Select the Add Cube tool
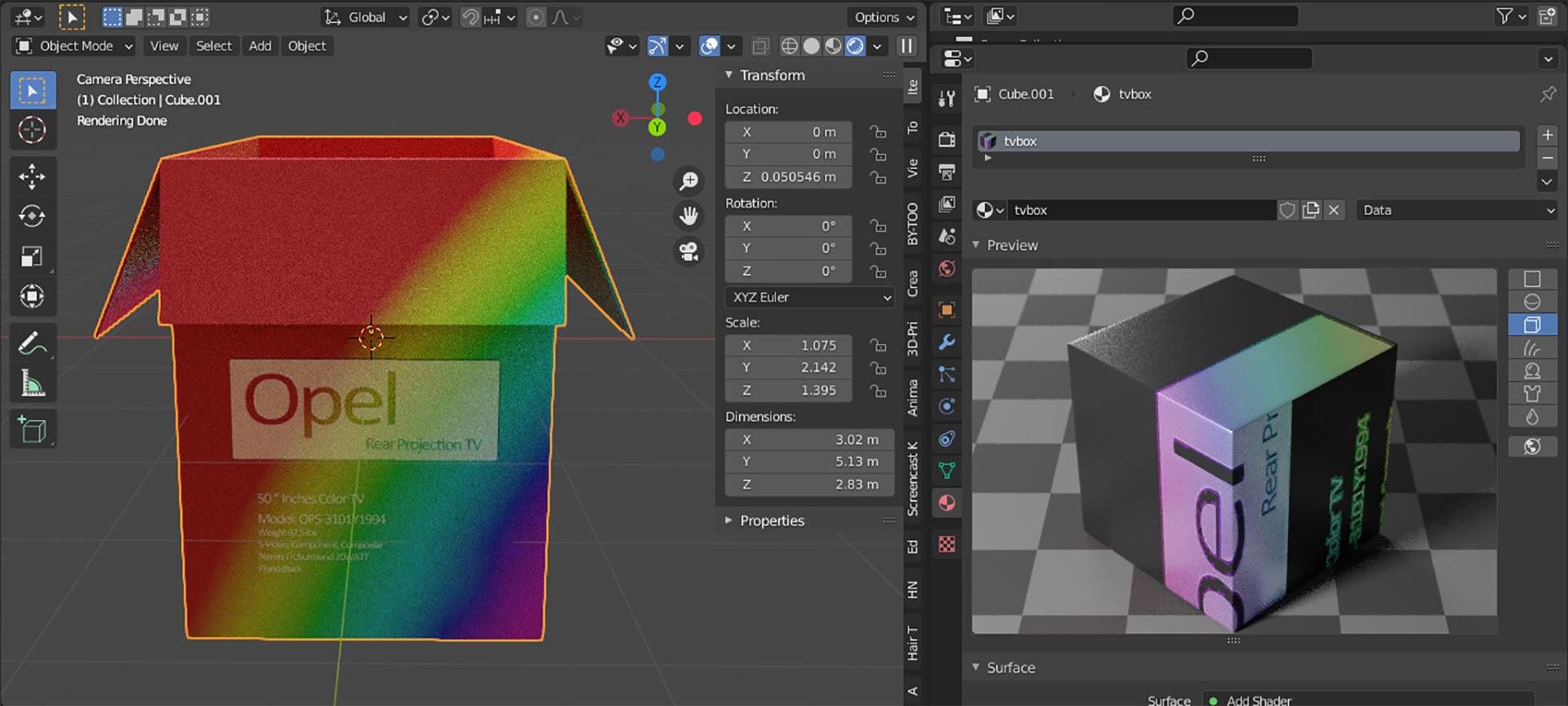Image resolution: width=1568 pixels, height=706 pixels. [x=33, y=430]
